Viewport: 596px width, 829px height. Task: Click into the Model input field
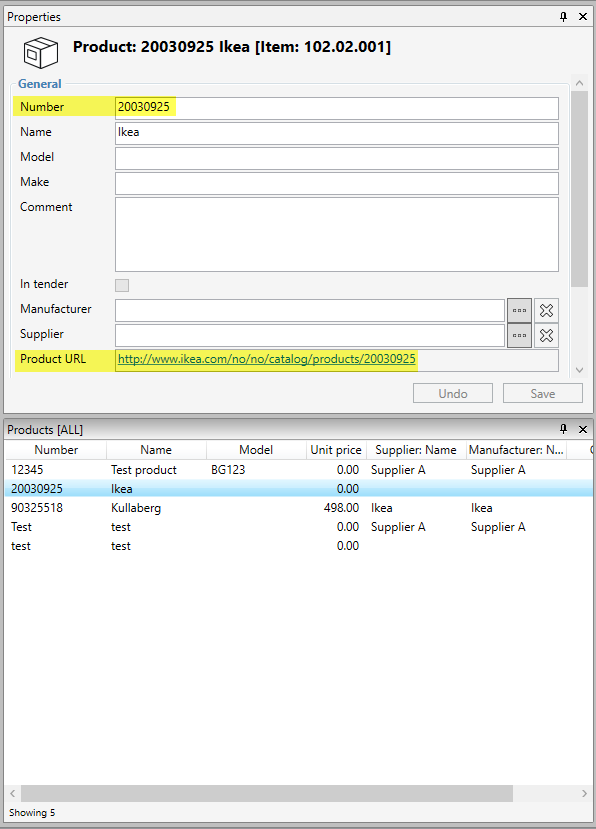337,158
